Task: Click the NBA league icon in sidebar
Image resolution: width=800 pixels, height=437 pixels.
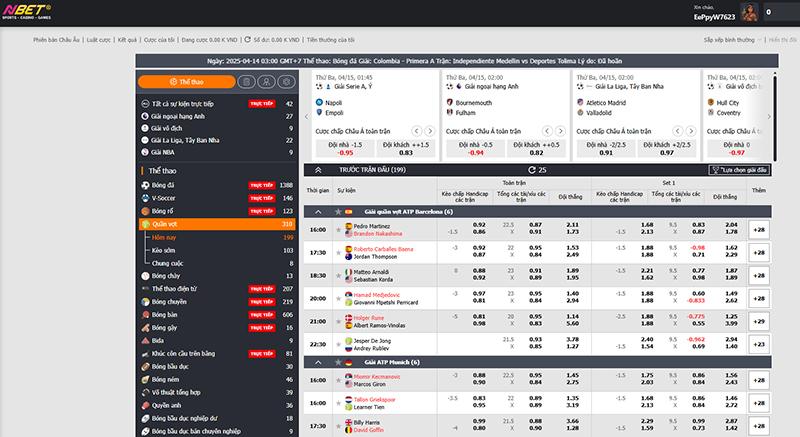Action: [x=145, y=152]
